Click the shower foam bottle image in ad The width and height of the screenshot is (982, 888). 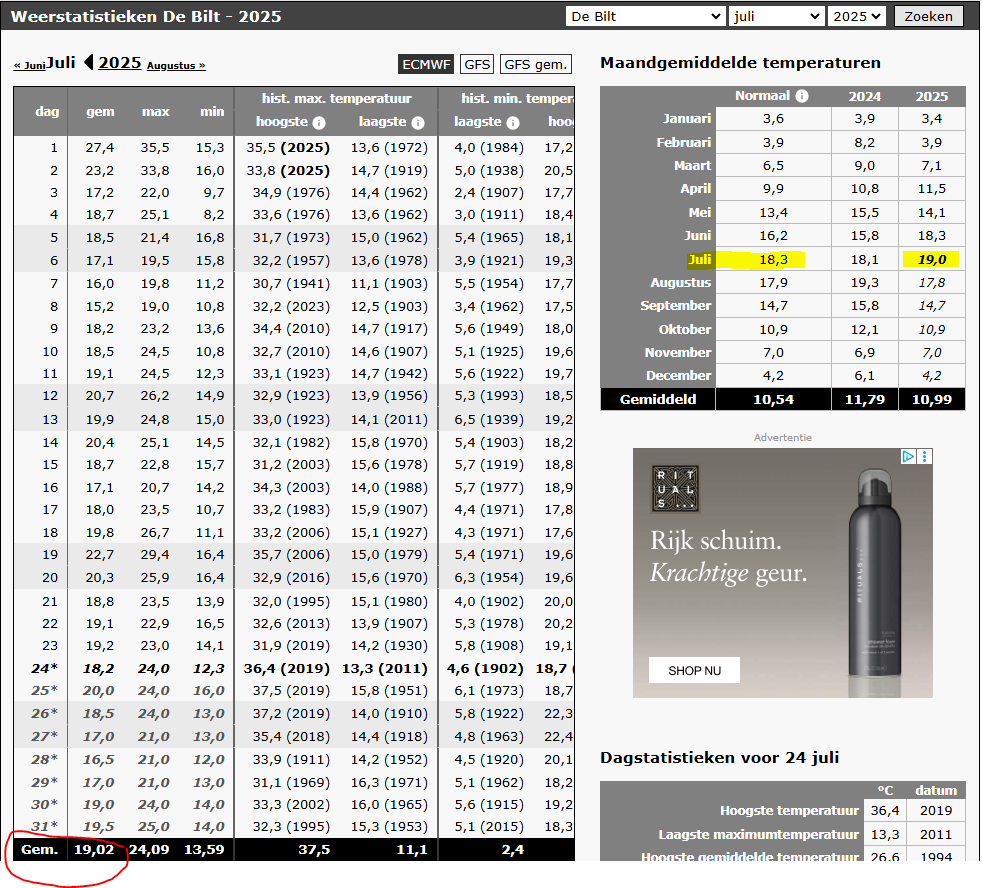click(x=880, y=570)
